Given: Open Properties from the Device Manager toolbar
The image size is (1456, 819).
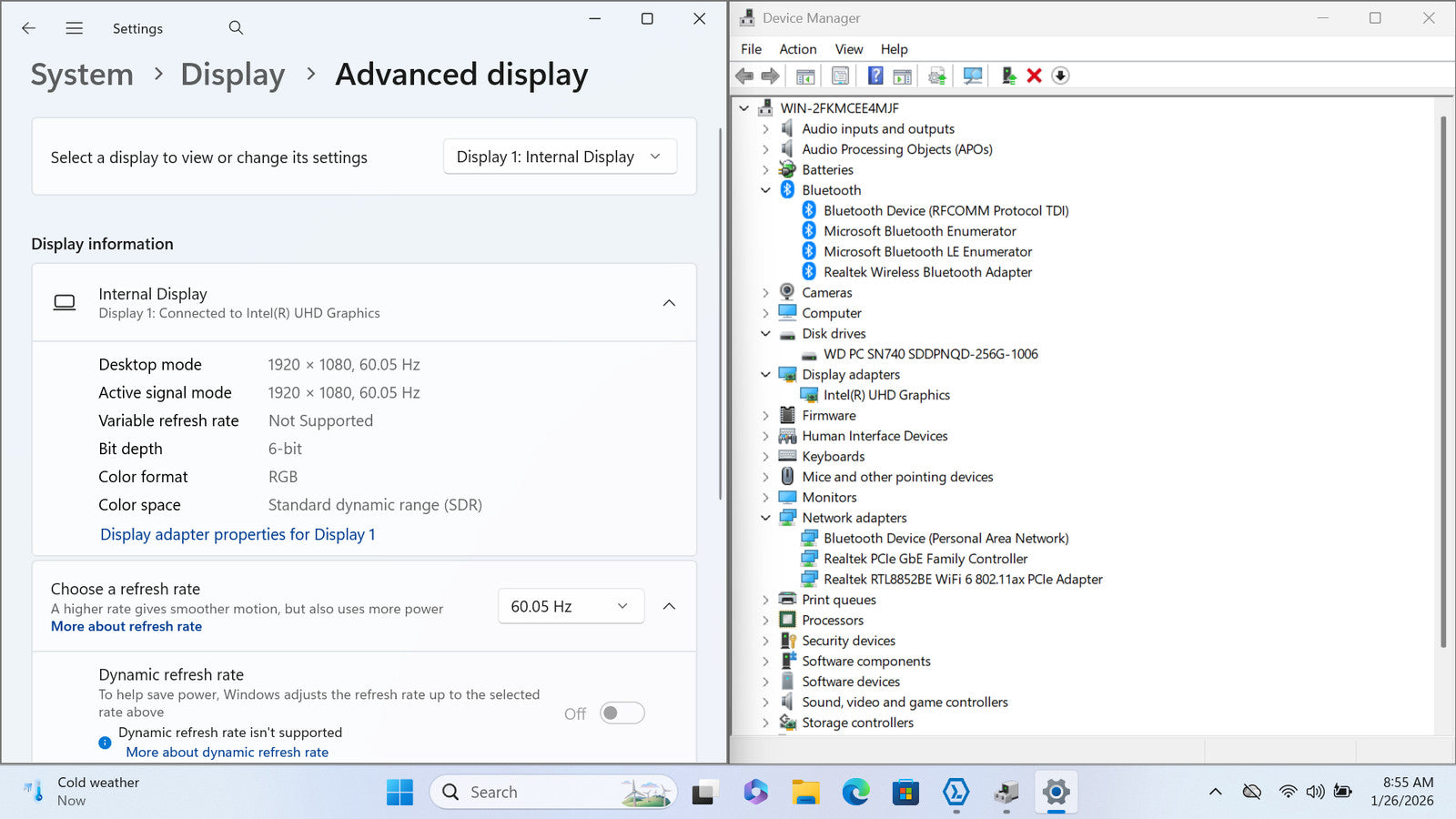Looking at the screenshot, I should pos(840,76).
